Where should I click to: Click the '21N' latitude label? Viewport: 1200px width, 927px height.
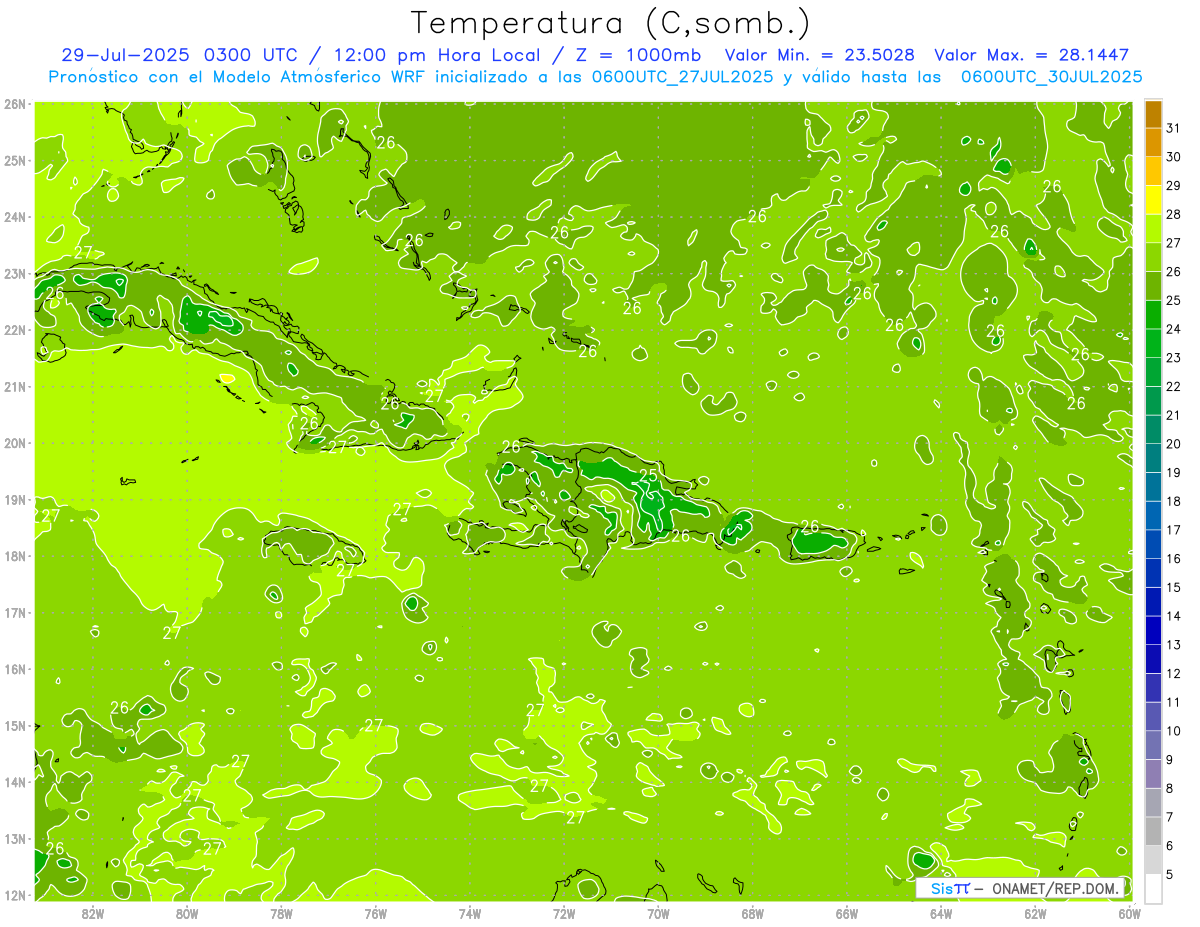pos(15,386)
